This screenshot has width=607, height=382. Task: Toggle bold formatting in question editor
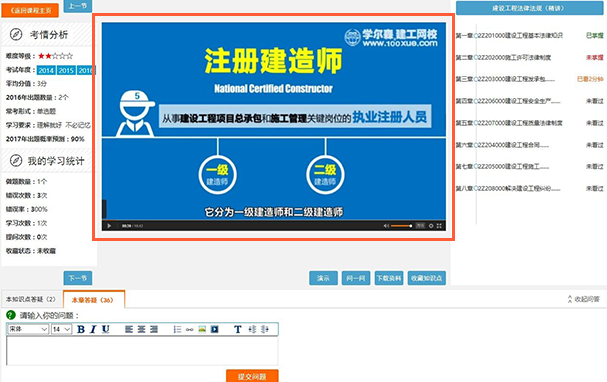(81, 329)
